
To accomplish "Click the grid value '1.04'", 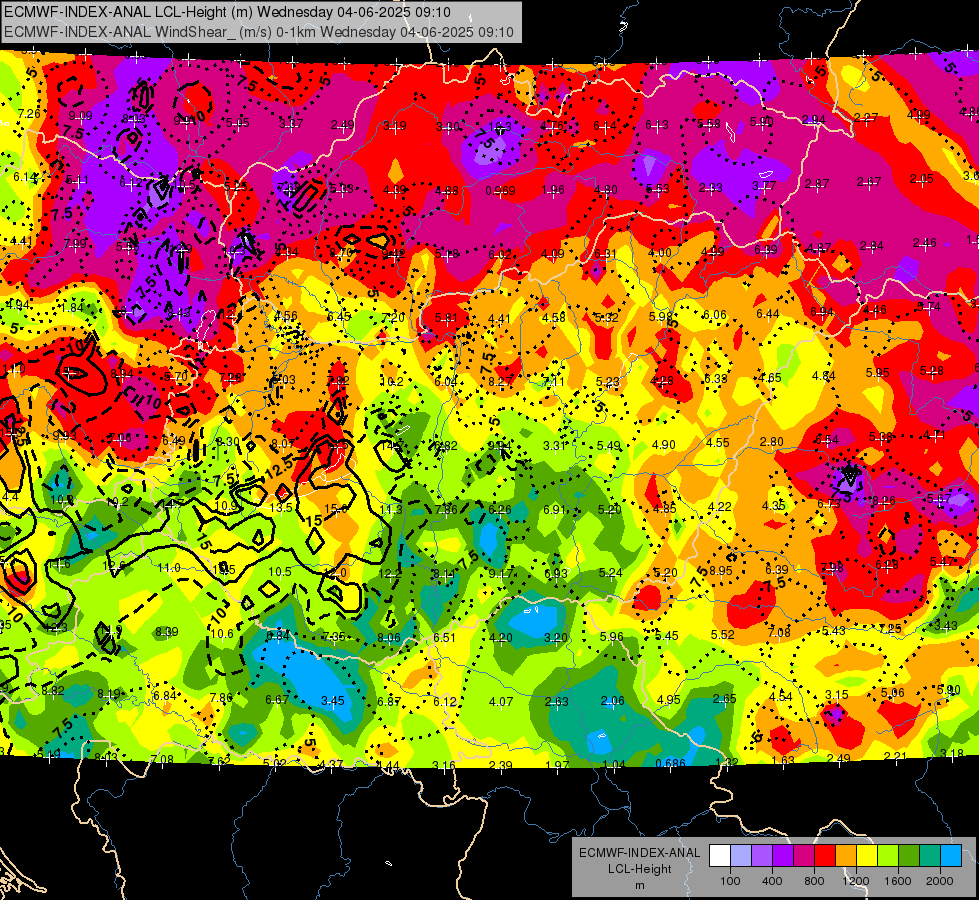I will pyautogui.click(x=614, y=765).
